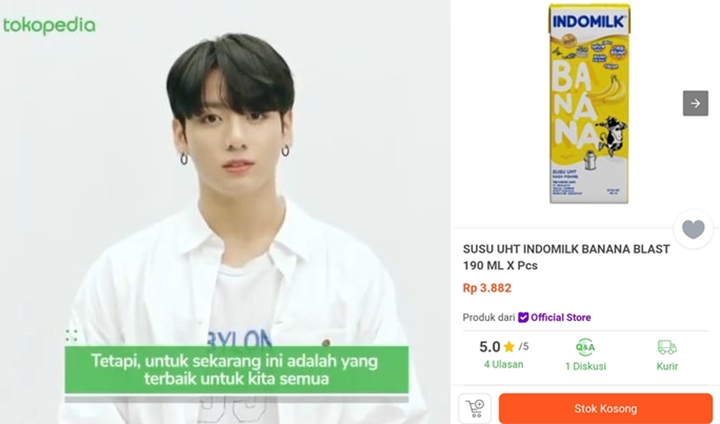Click the tokopedia logo

49,26
